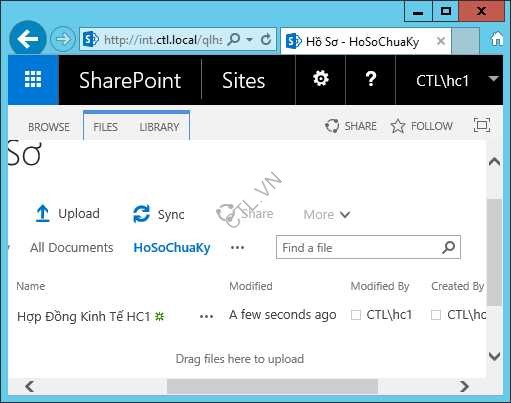The width and height of the screenshot is (511, 403).
Task: Select the Hồ Sơ - HoSoChuaKy browser tab
Action: (x=366, y=41)
